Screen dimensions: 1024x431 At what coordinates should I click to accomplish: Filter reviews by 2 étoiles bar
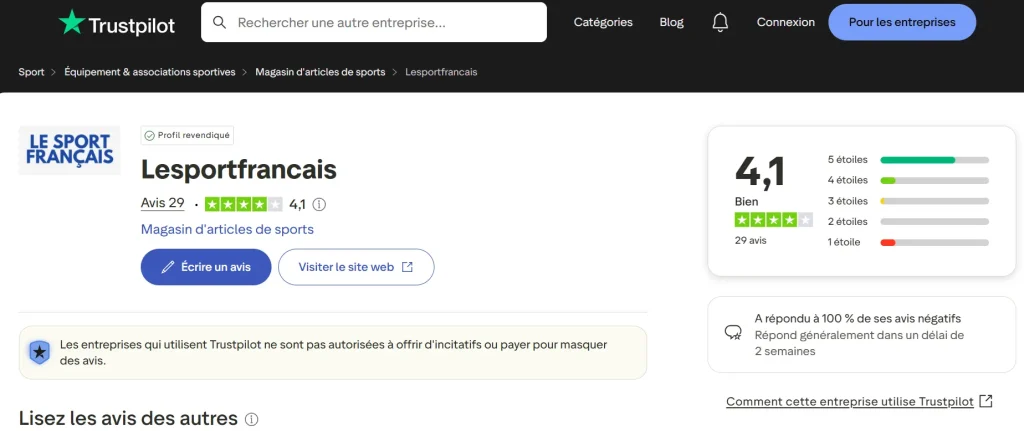point(935,221)
